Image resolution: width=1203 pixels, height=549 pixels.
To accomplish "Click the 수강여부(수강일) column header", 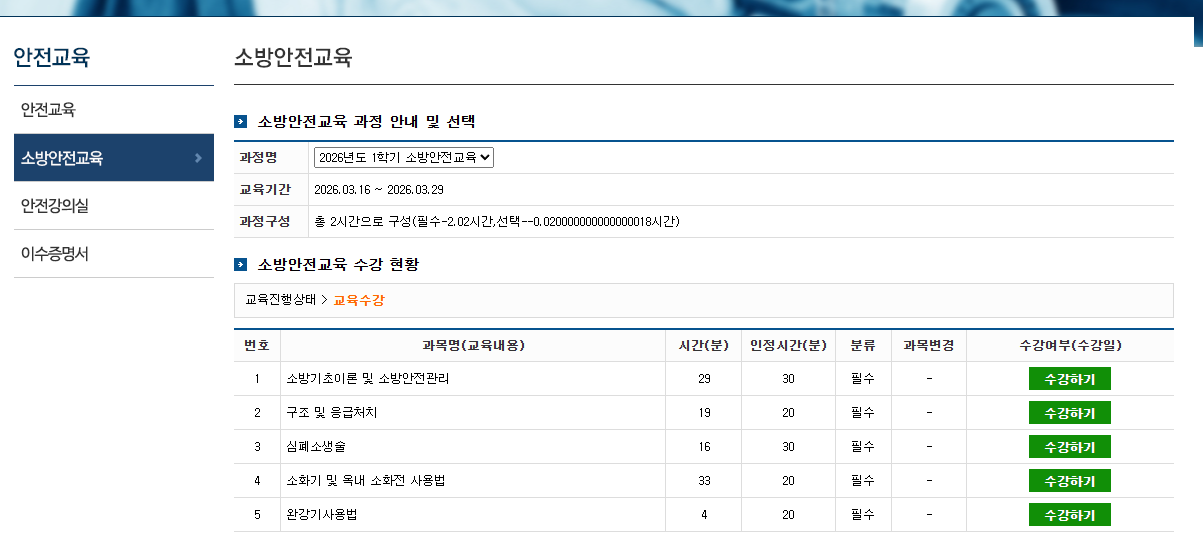I will [x=1070, y=346].
